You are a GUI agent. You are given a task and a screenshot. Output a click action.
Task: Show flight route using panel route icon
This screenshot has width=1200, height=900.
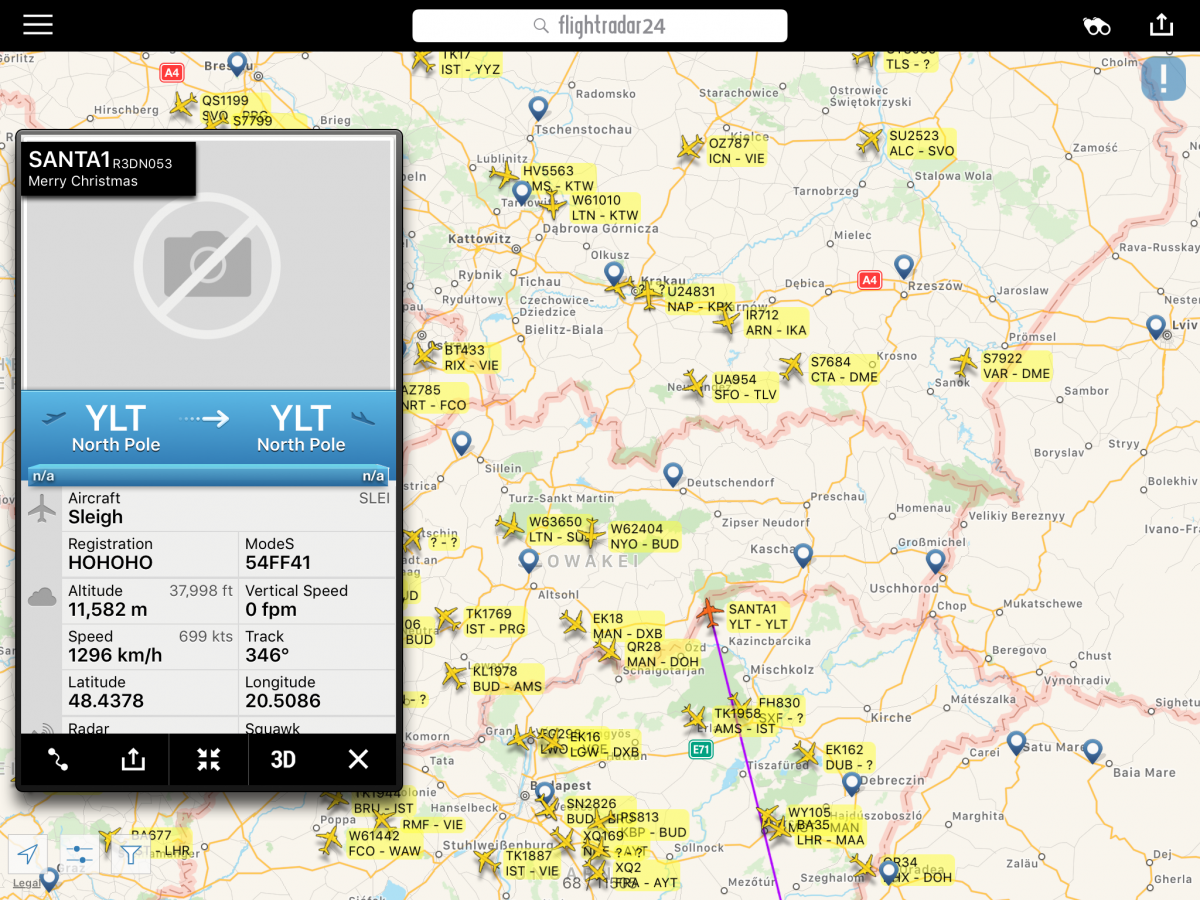(x=58, y=760)
